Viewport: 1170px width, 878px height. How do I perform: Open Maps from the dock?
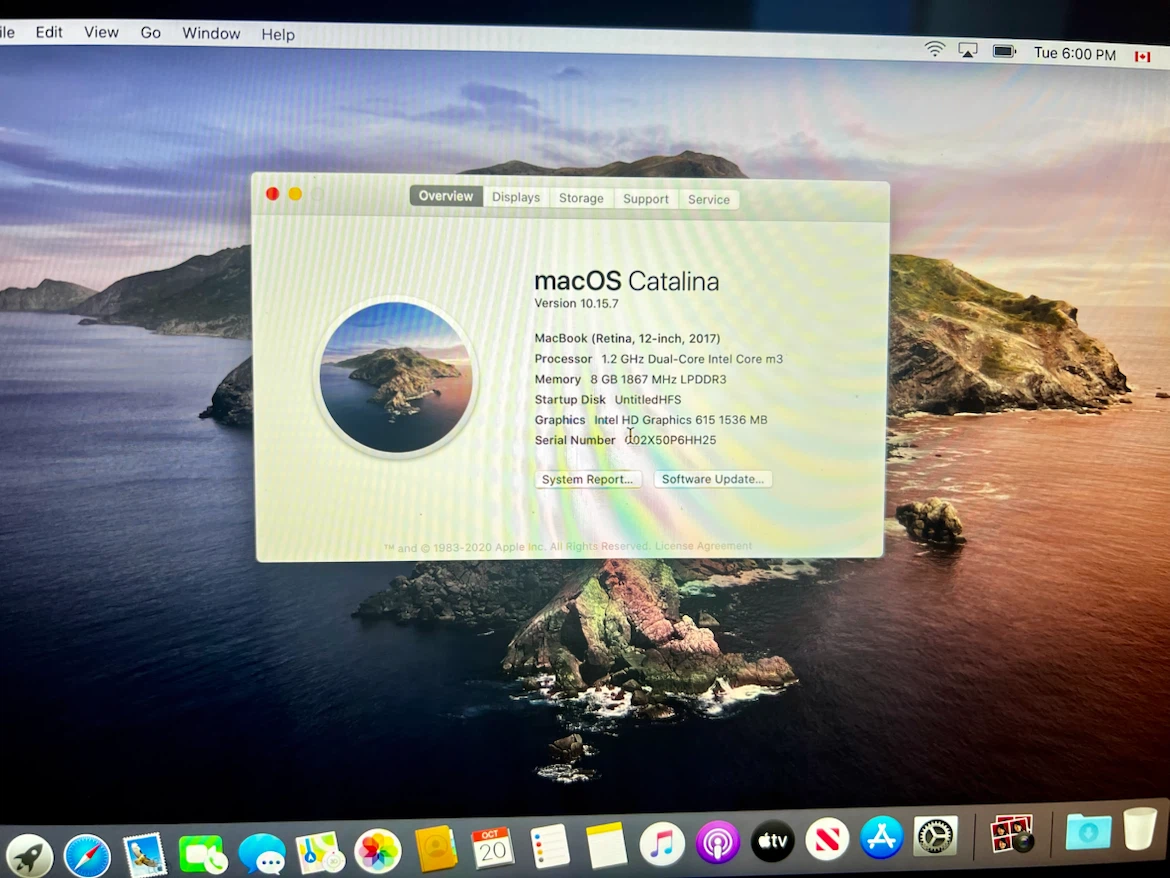(x=319, y=852)
